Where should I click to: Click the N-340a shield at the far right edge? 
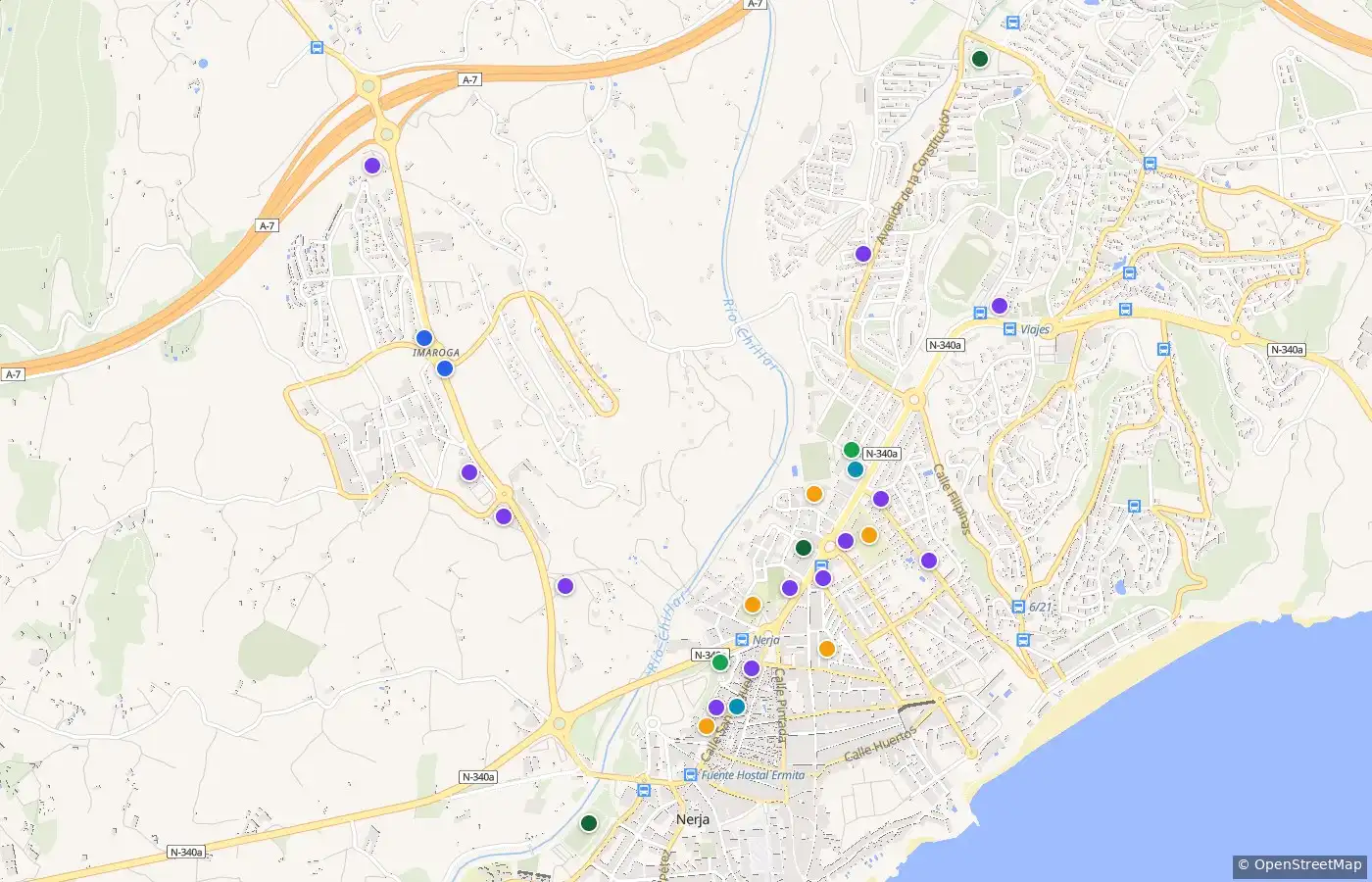(1287, 350)
